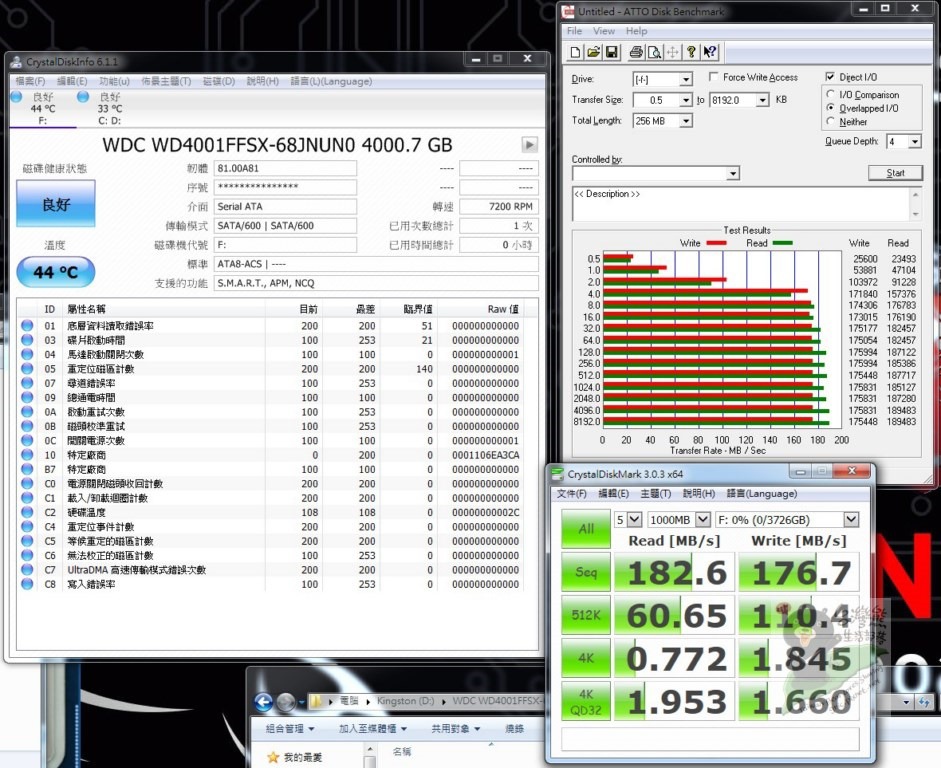
Task: Click the blue status orb for attribute 05
Action: point(27,369)
